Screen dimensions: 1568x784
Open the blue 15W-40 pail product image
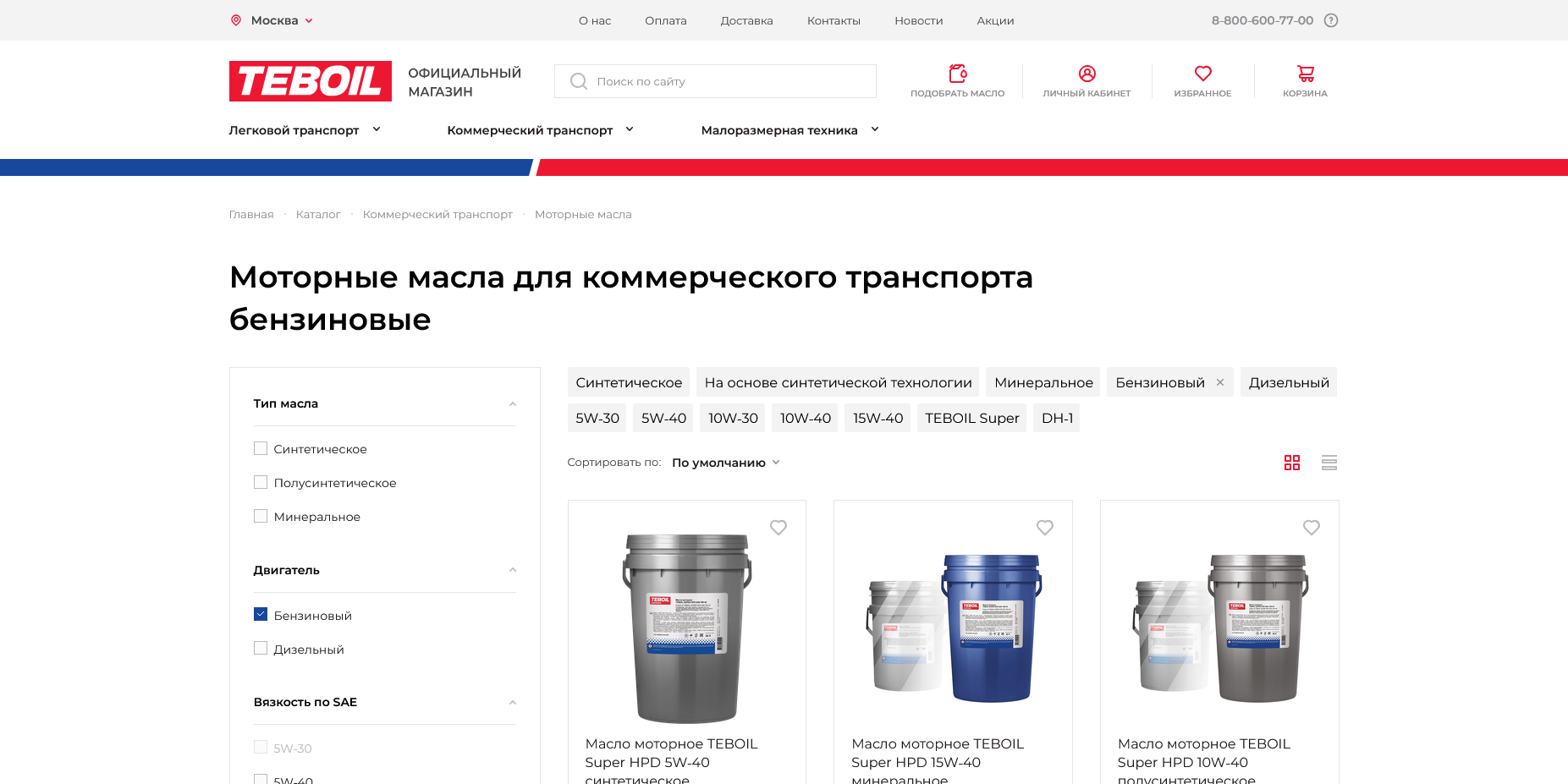pyautogui.click(x=954, y=628)
